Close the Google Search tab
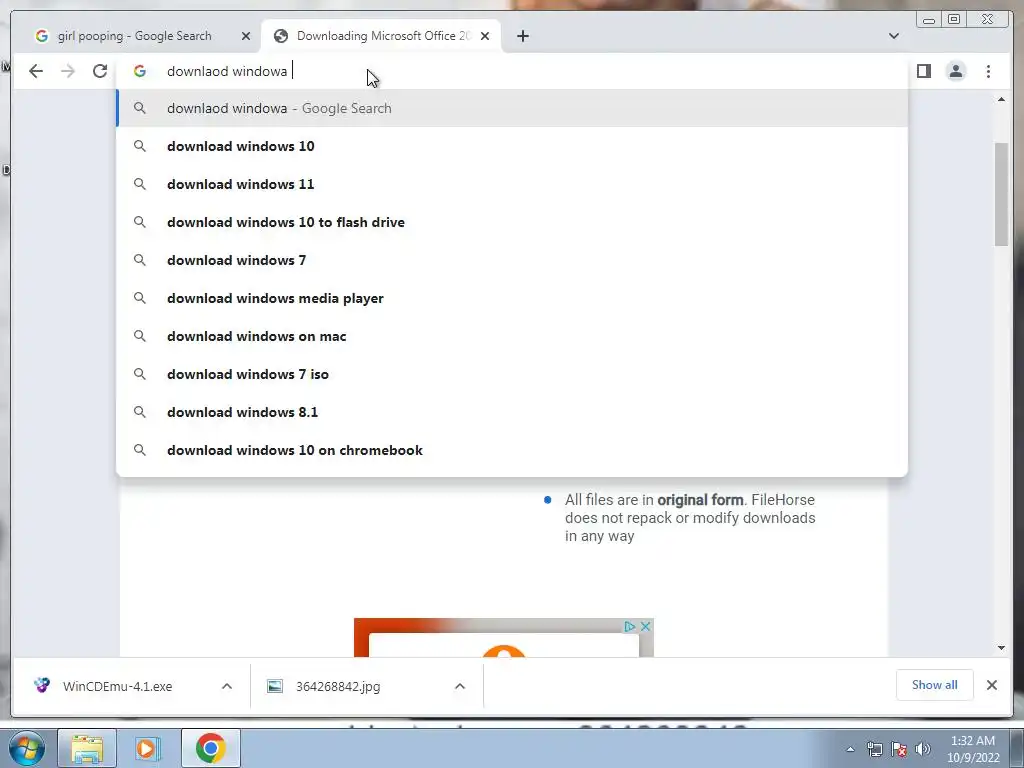 246,36
